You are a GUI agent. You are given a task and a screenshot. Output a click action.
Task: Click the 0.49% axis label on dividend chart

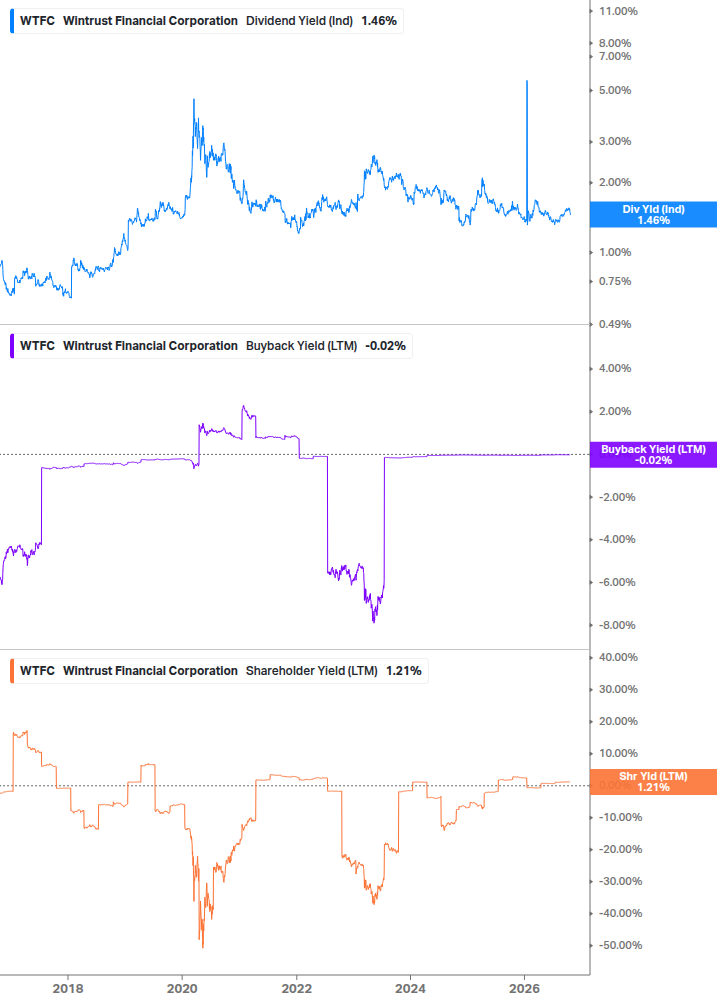click(x=615, y=324)
